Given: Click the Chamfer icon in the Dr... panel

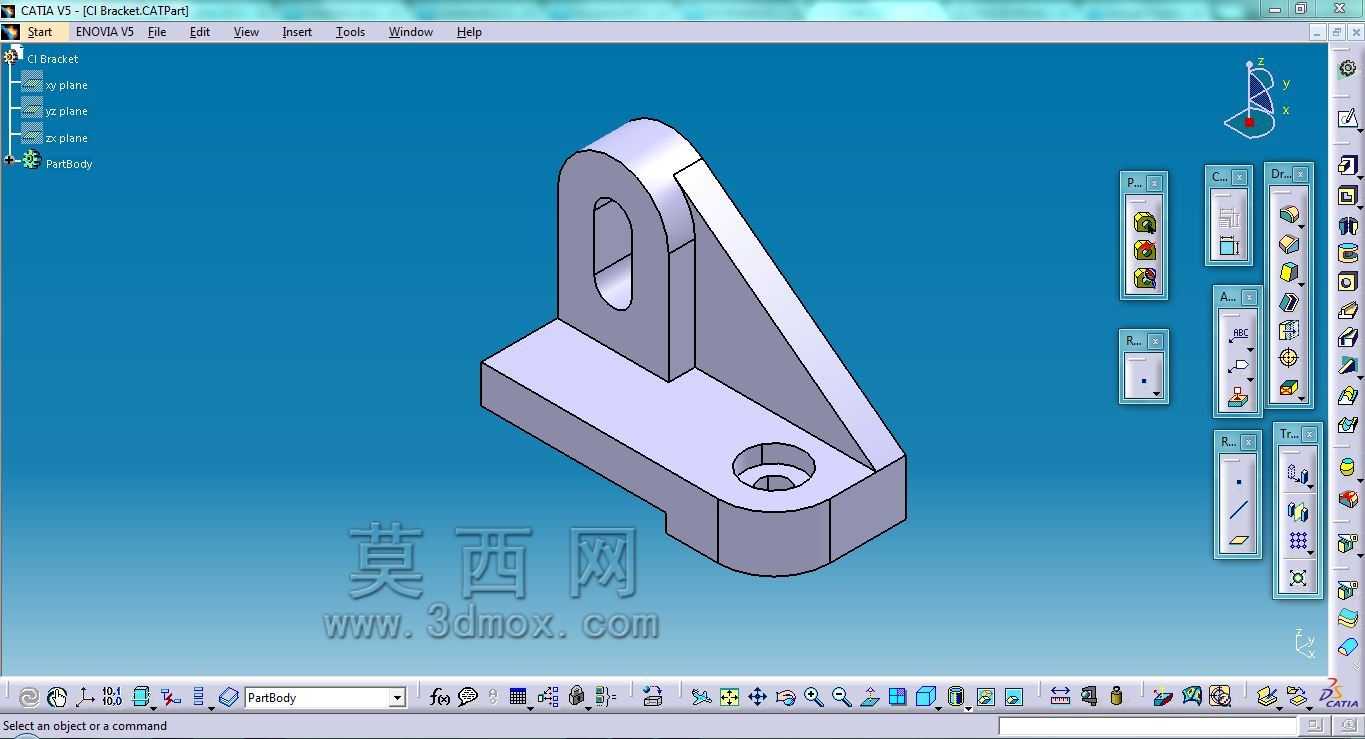Looking at the screenshot, I should [x=1289, y=244].
